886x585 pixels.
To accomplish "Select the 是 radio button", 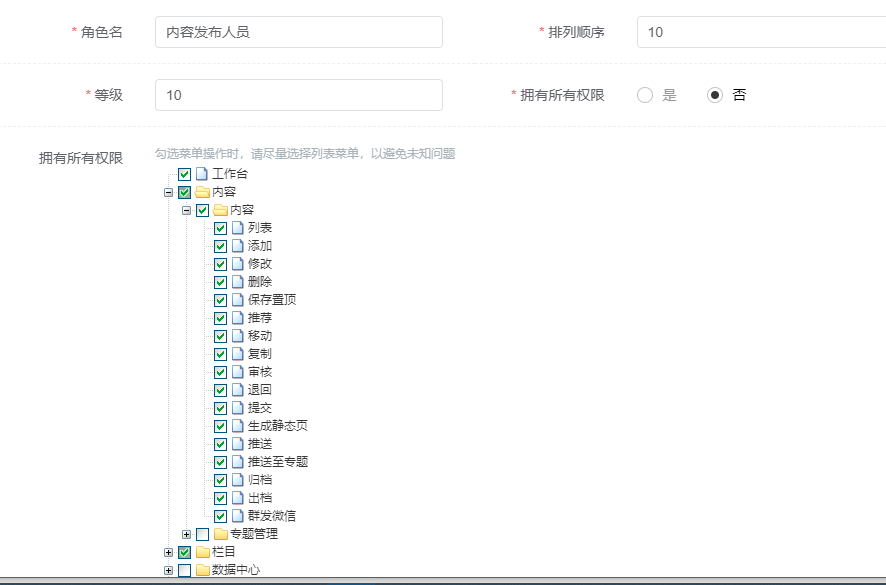I will [645, 95].
